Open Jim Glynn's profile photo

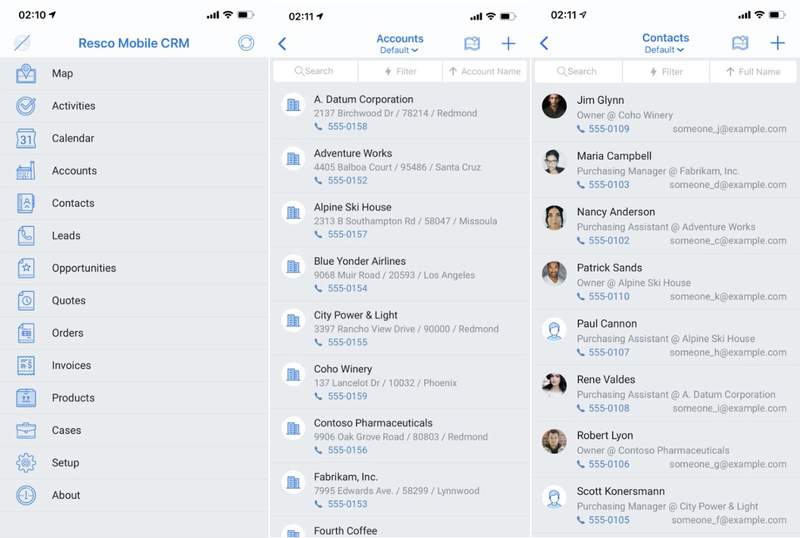[554, 106]
